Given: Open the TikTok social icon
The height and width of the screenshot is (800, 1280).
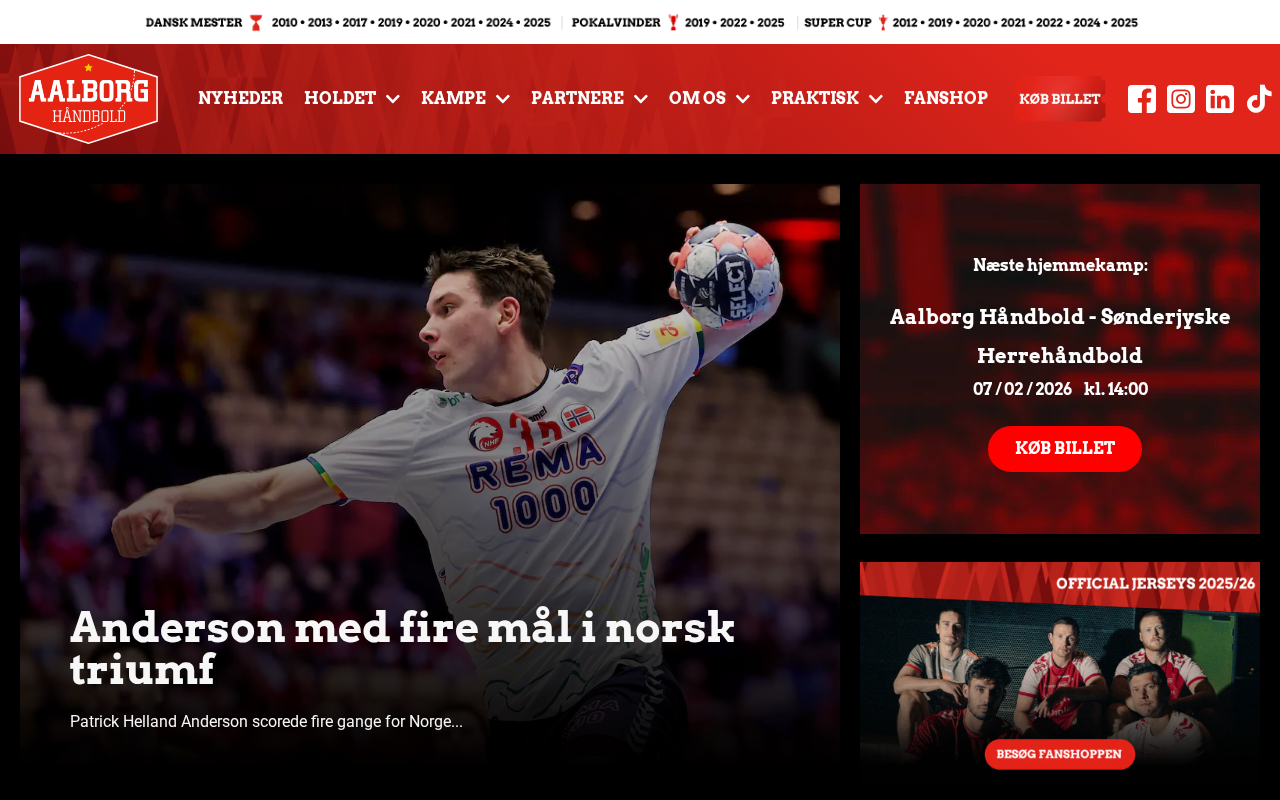Looking at the screenshot, I should click(x=1259, y=99).
